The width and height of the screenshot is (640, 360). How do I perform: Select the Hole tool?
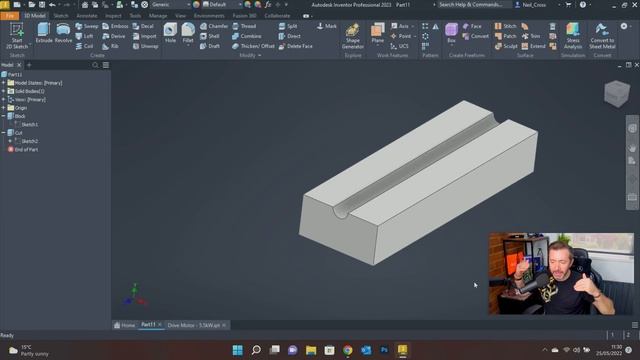tap(170, 33)
